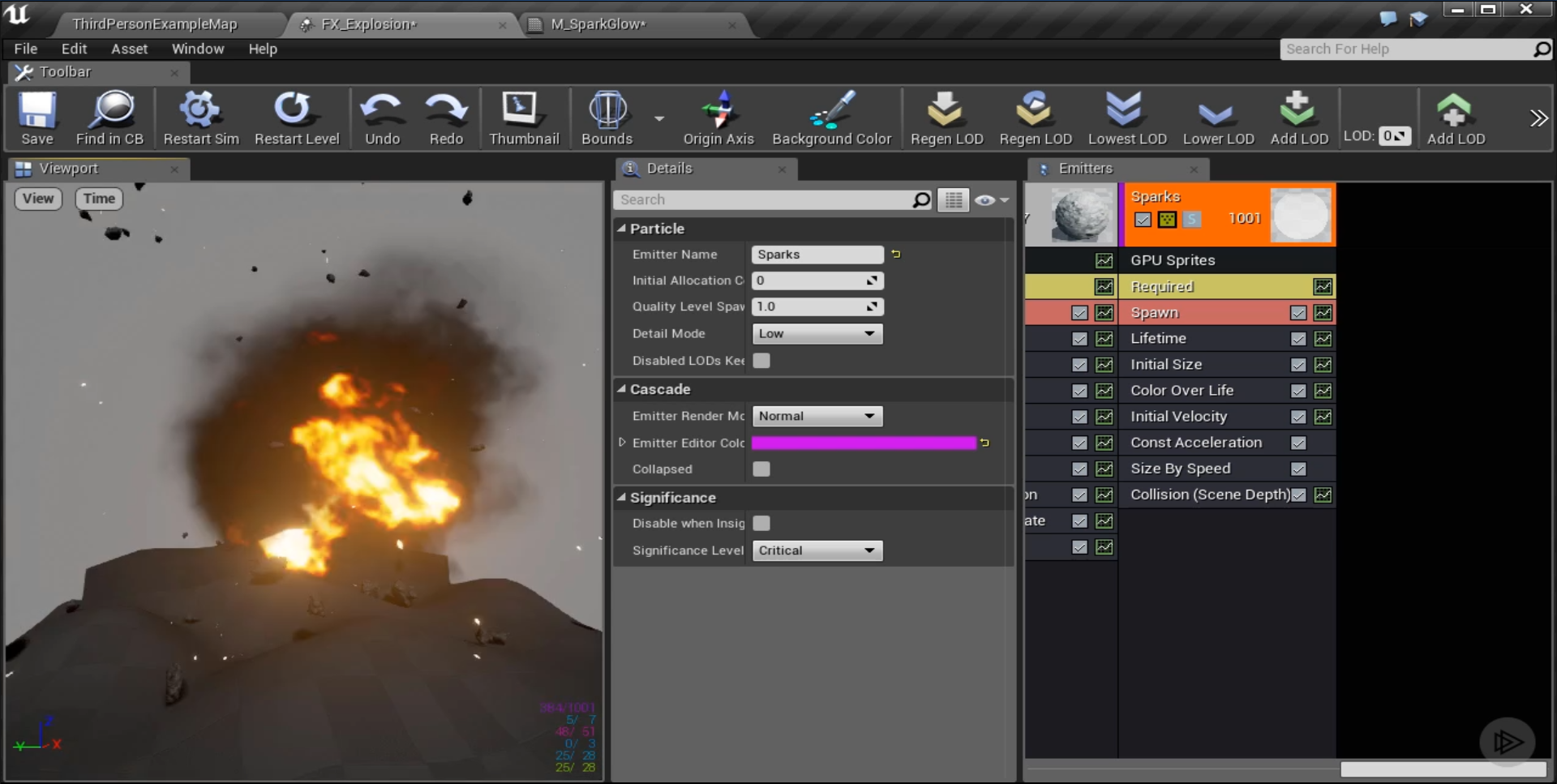Click Sparks emitter rendering mode icon
The image size is (1557, 784).
click(x=1167, y=219)
